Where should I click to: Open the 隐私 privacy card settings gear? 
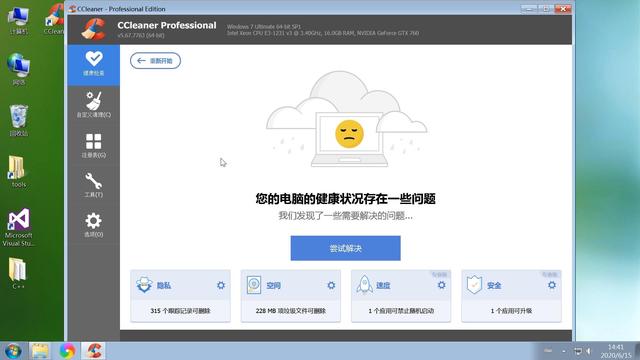pos(221,285)
